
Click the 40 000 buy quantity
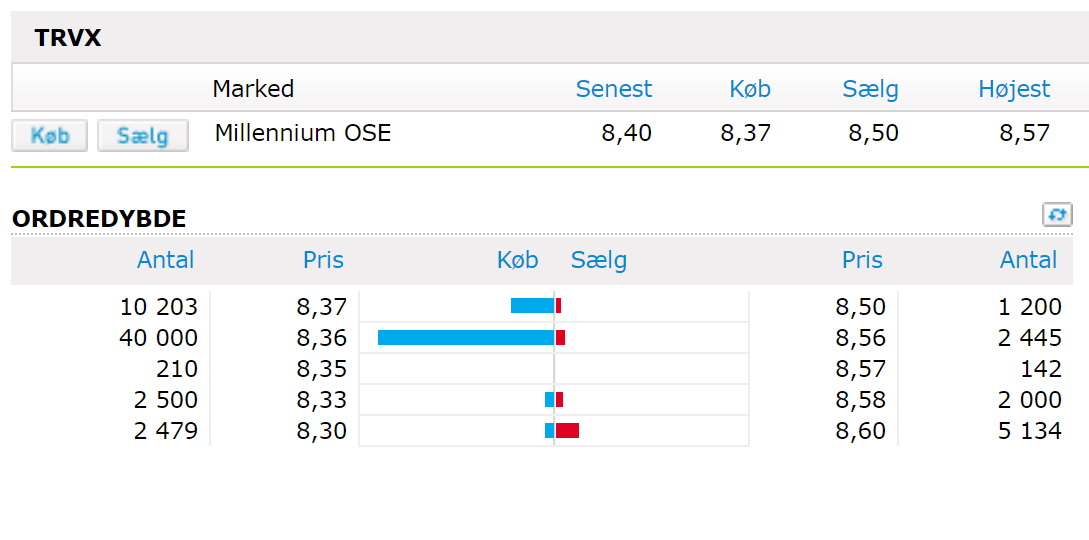158,338
